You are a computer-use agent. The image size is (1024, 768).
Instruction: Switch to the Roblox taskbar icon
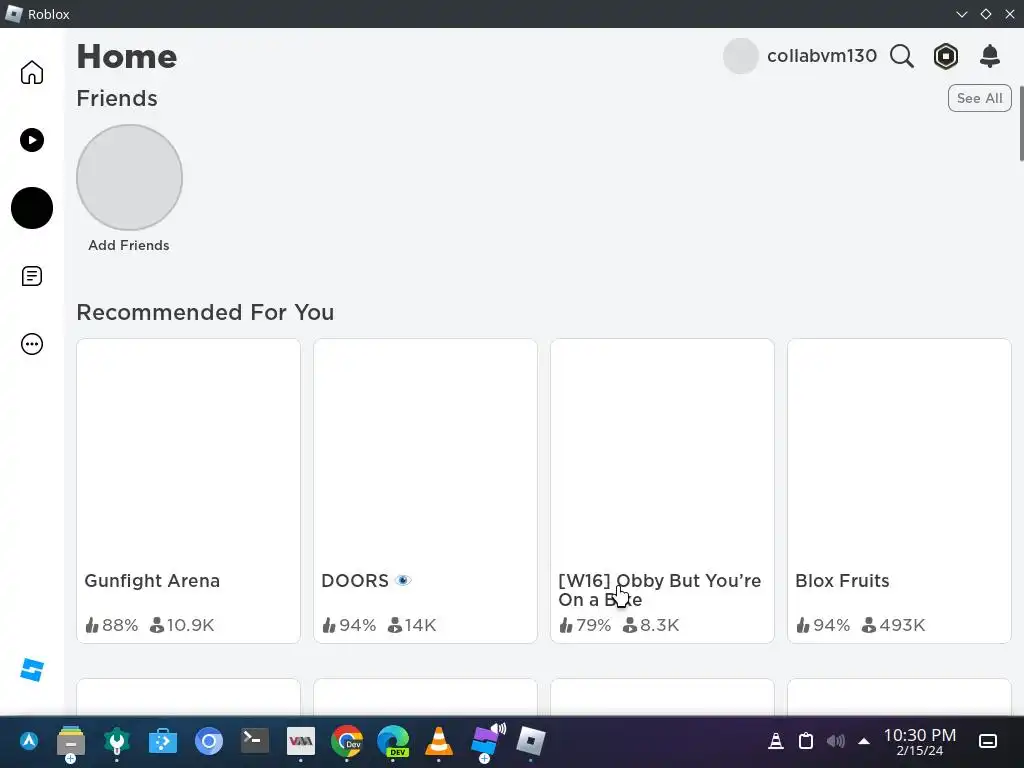tap(530, 741)
